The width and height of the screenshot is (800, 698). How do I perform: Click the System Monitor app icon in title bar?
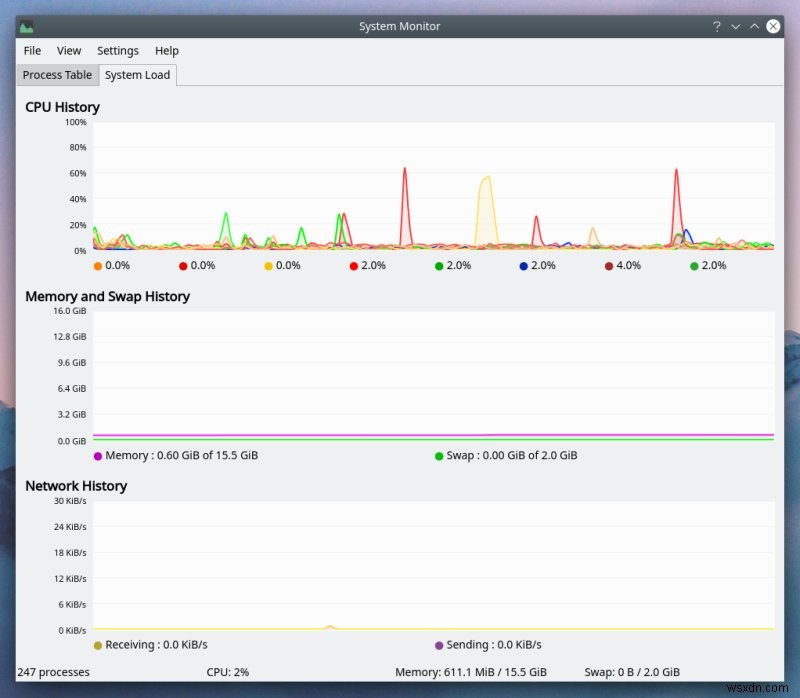click(x=27, y=27)
